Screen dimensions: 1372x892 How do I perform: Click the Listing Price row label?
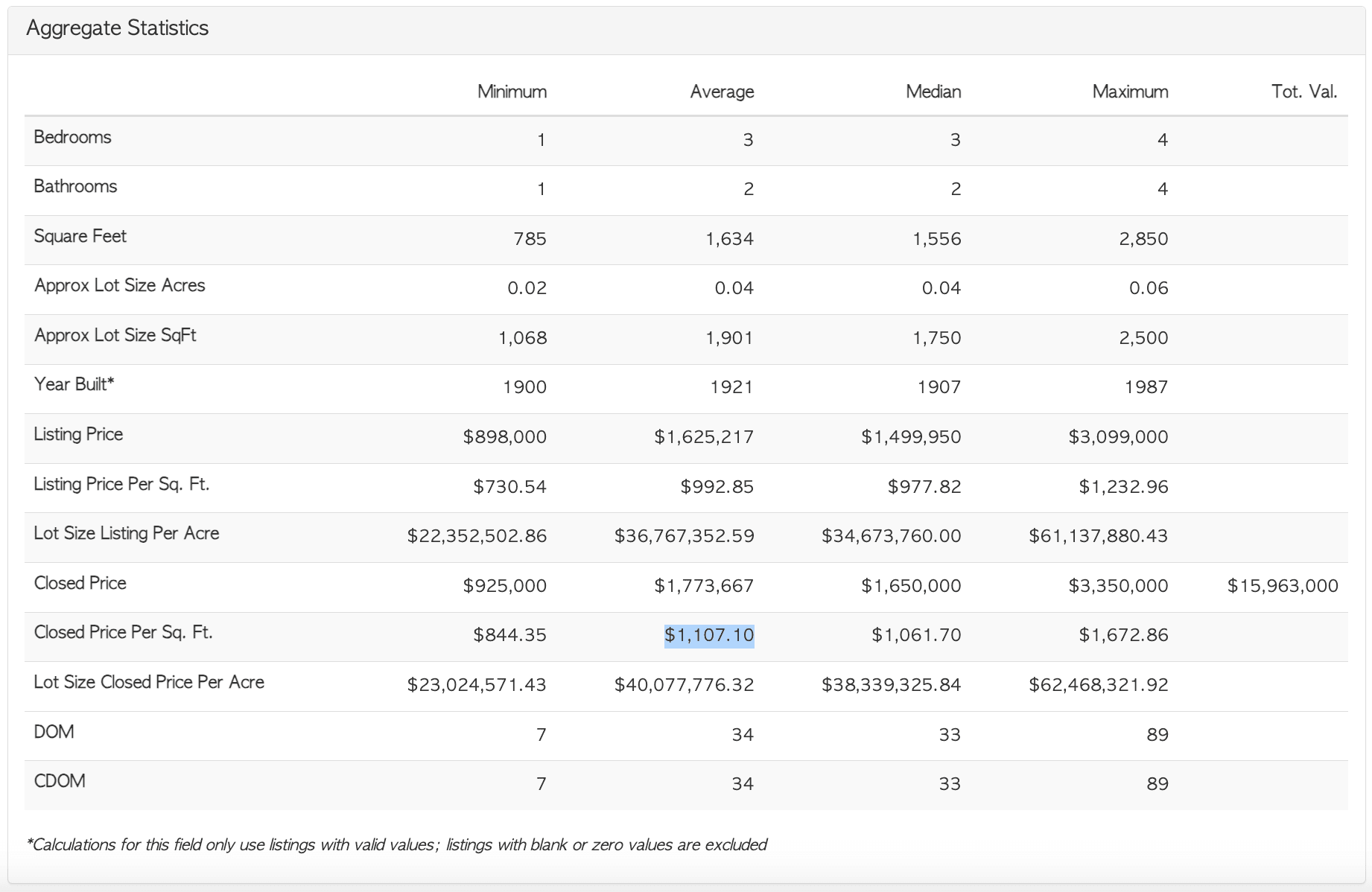(78, 434)
